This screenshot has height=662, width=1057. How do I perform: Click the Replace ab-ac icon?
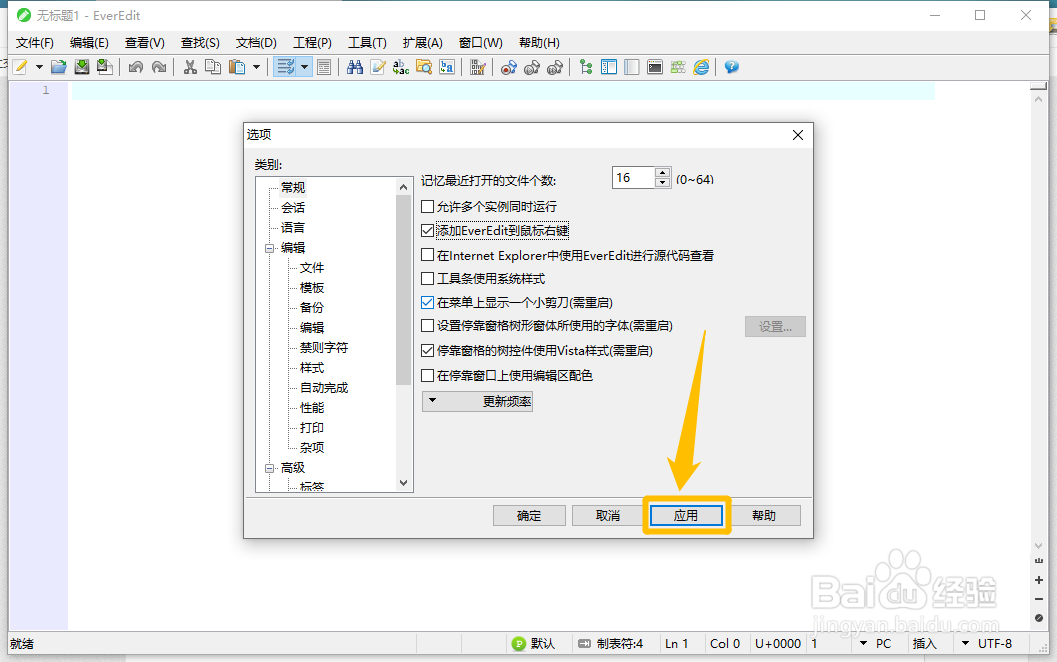tap(401, 67)
